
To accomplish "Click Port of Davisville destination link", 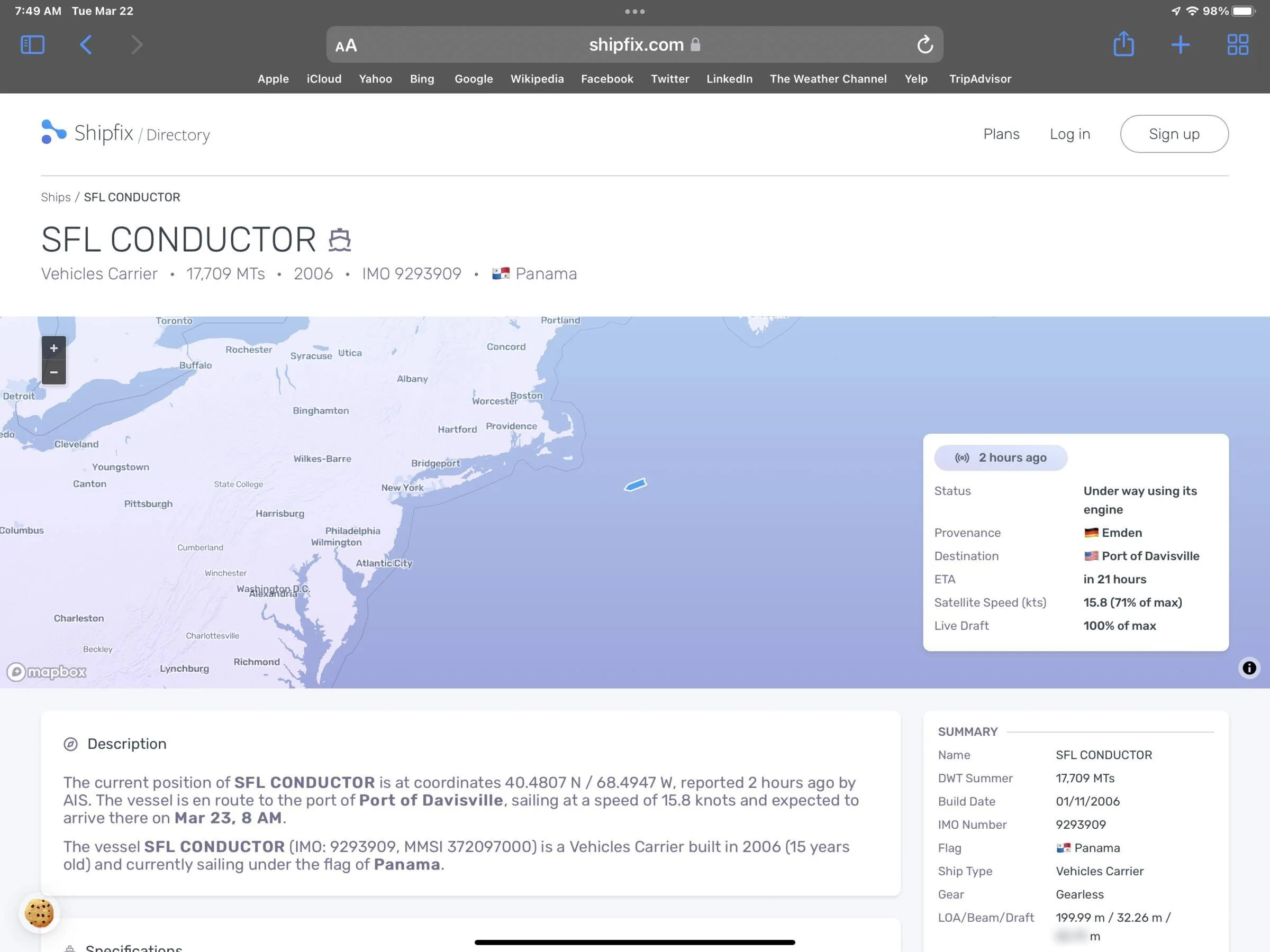I will pyautogui.click(x=1150, y=556).
